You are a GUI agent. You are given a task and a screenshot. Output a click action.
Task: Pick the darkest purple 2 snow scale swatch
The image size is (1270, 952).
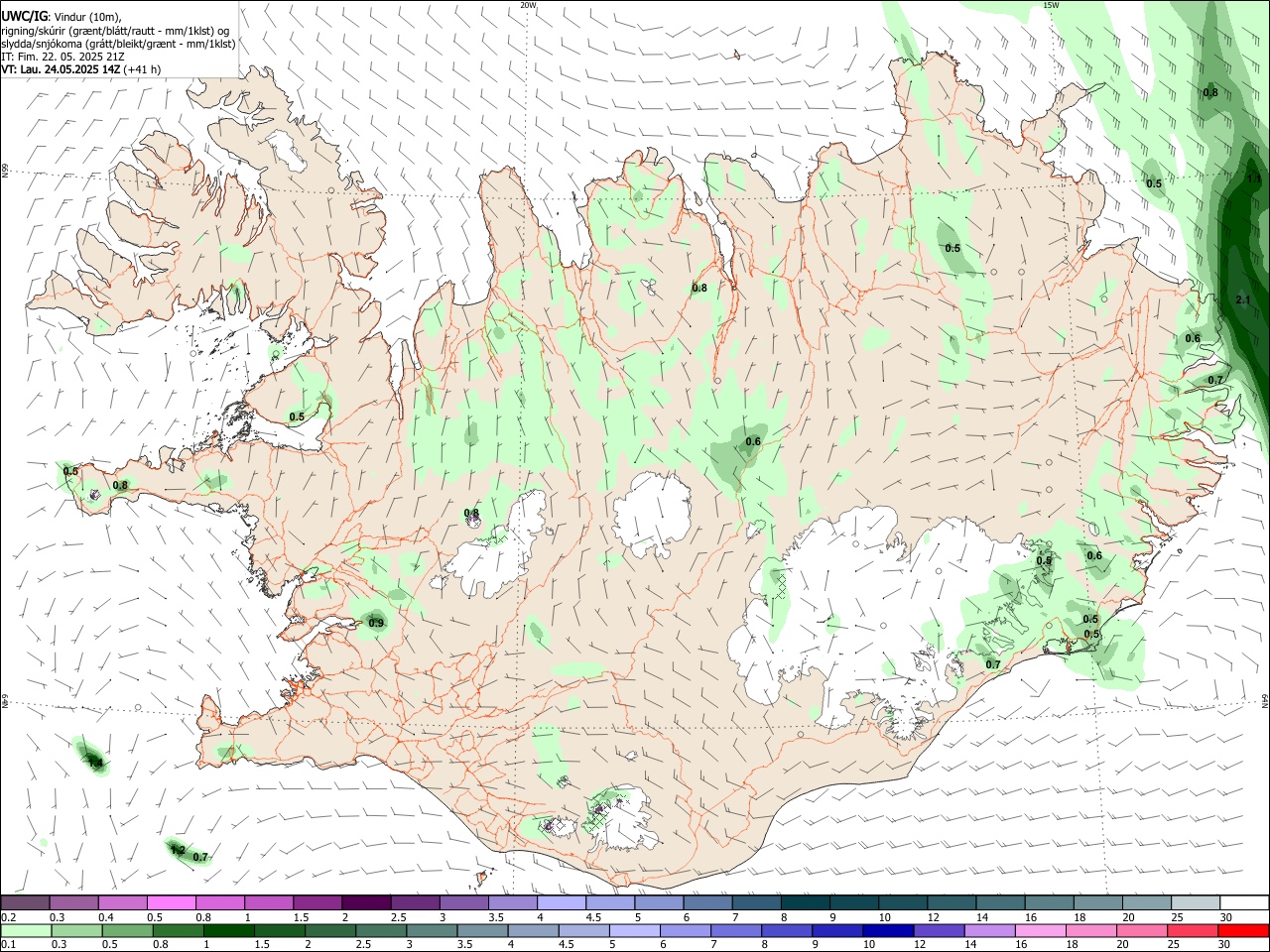366,902
